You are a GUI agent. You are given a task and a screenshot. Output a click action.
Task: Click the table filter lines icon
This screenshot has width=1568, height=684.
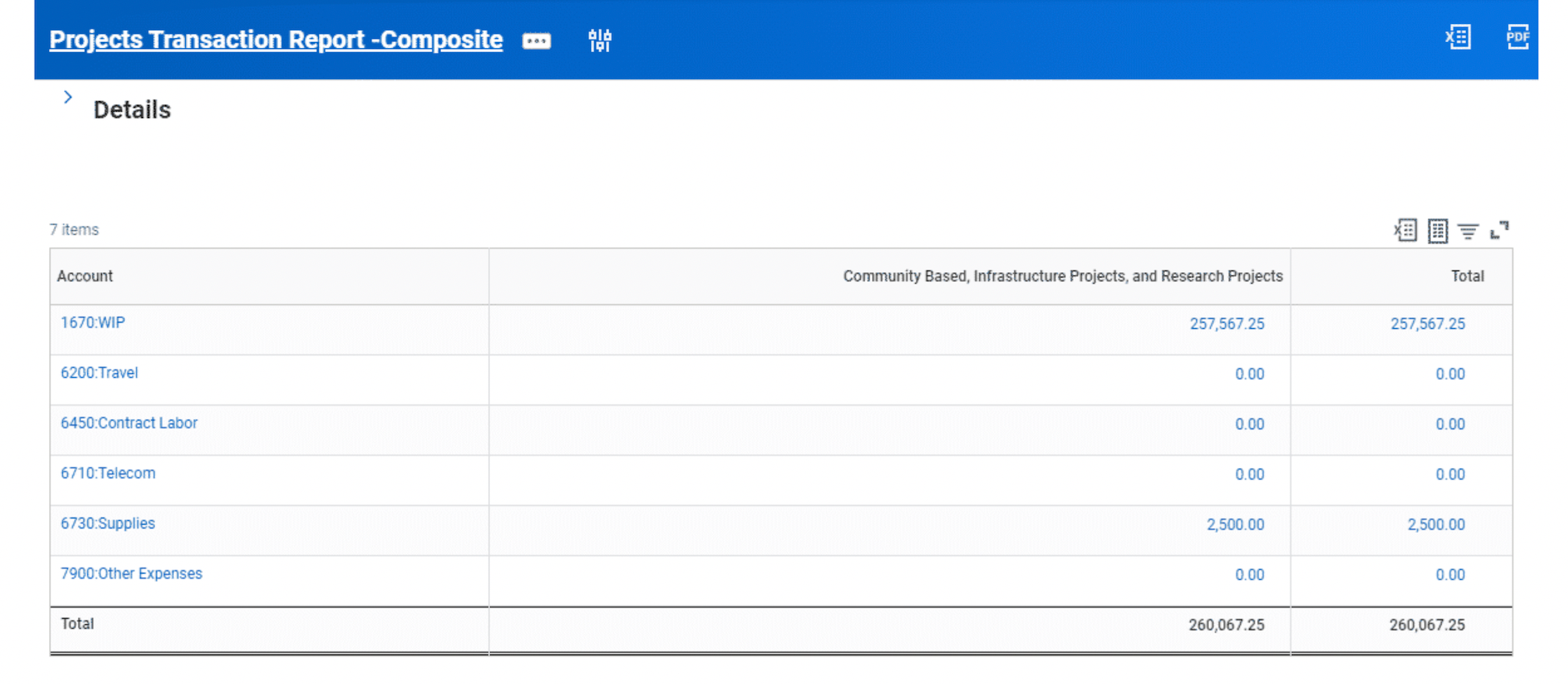(x=1468, y=231)
